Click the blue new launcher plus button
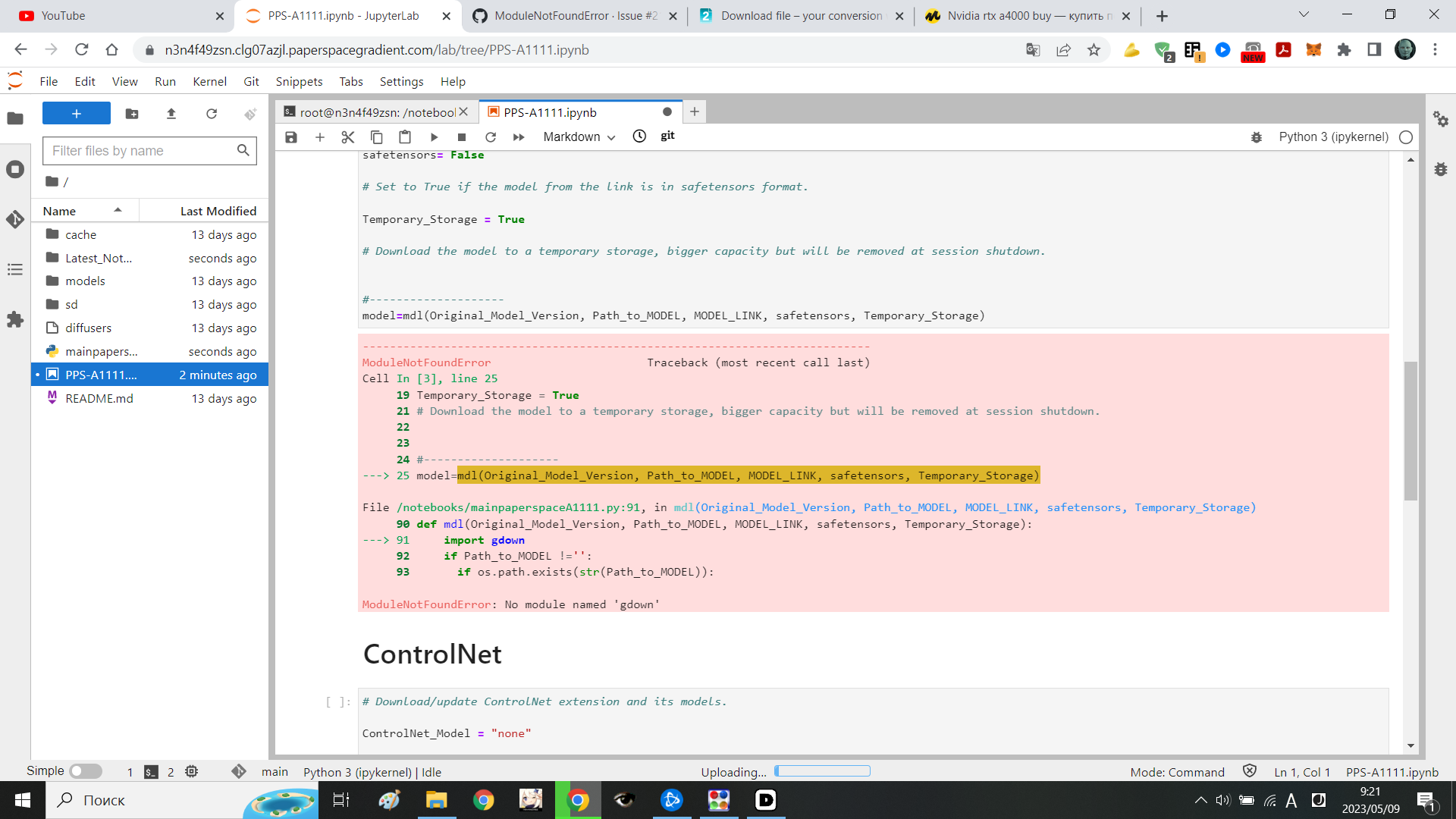 tap(77, 114)
